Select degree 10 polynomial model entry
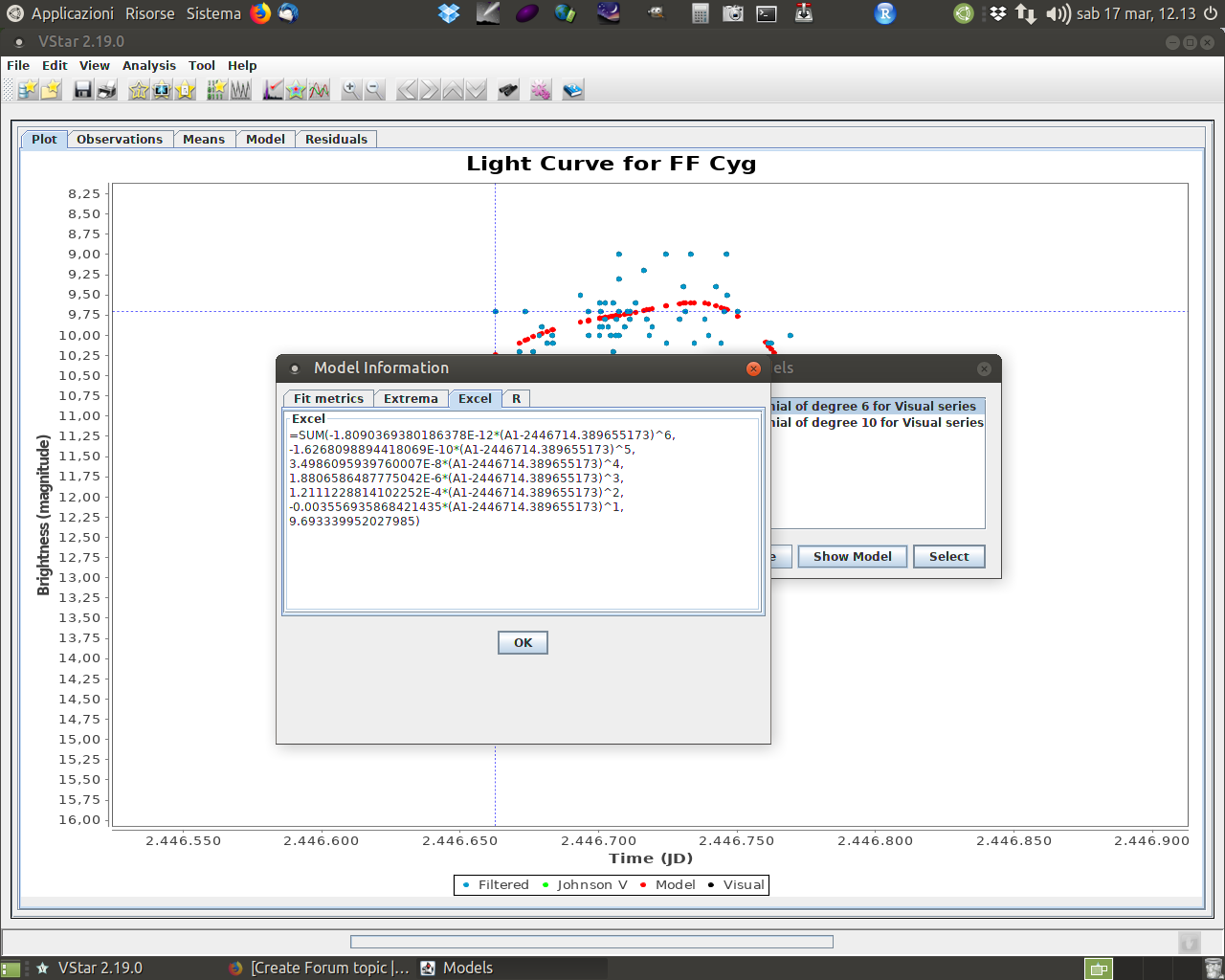 (x=877, y=422)
